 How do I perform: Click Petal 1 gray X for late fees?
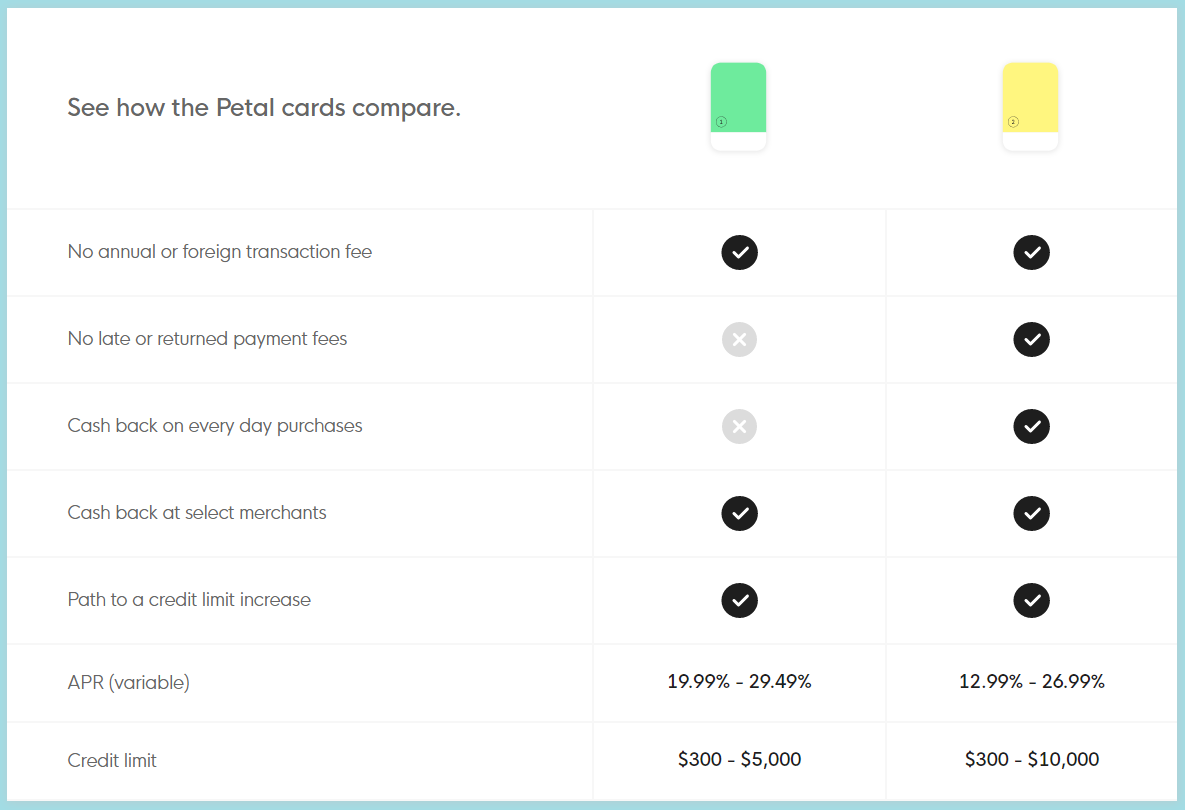pyautogui.click(x=739, y=339)
